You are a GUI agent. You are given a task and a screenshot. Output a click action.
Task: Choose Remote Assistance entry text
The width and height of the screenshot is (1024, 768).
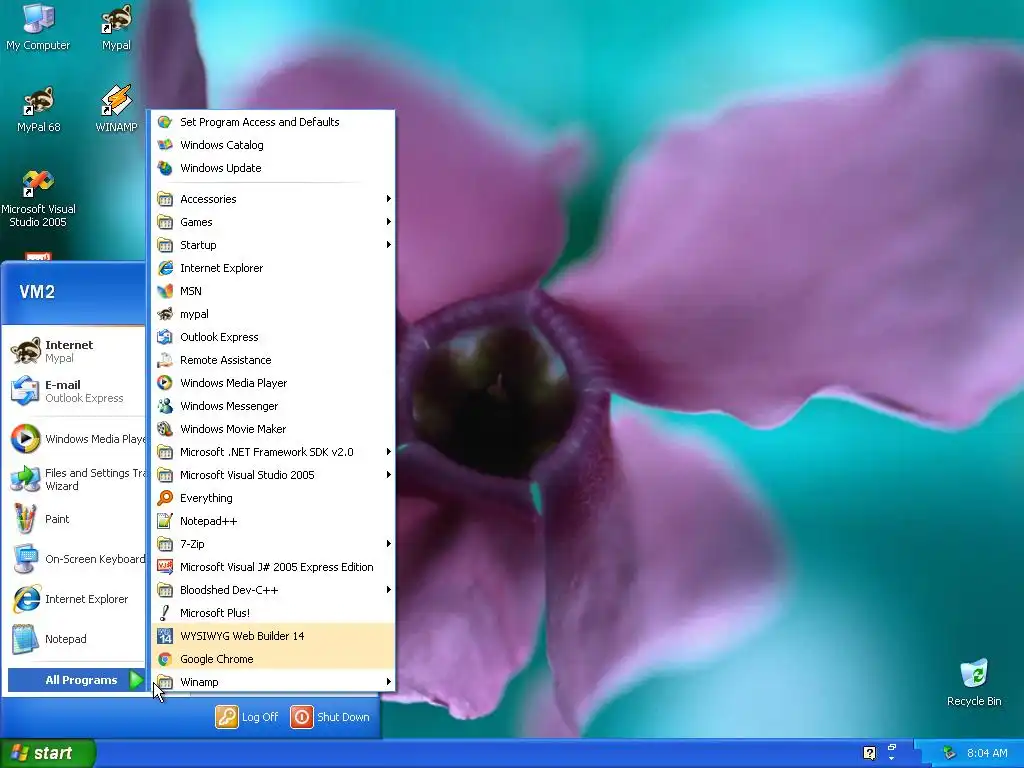tap(225, 360)
